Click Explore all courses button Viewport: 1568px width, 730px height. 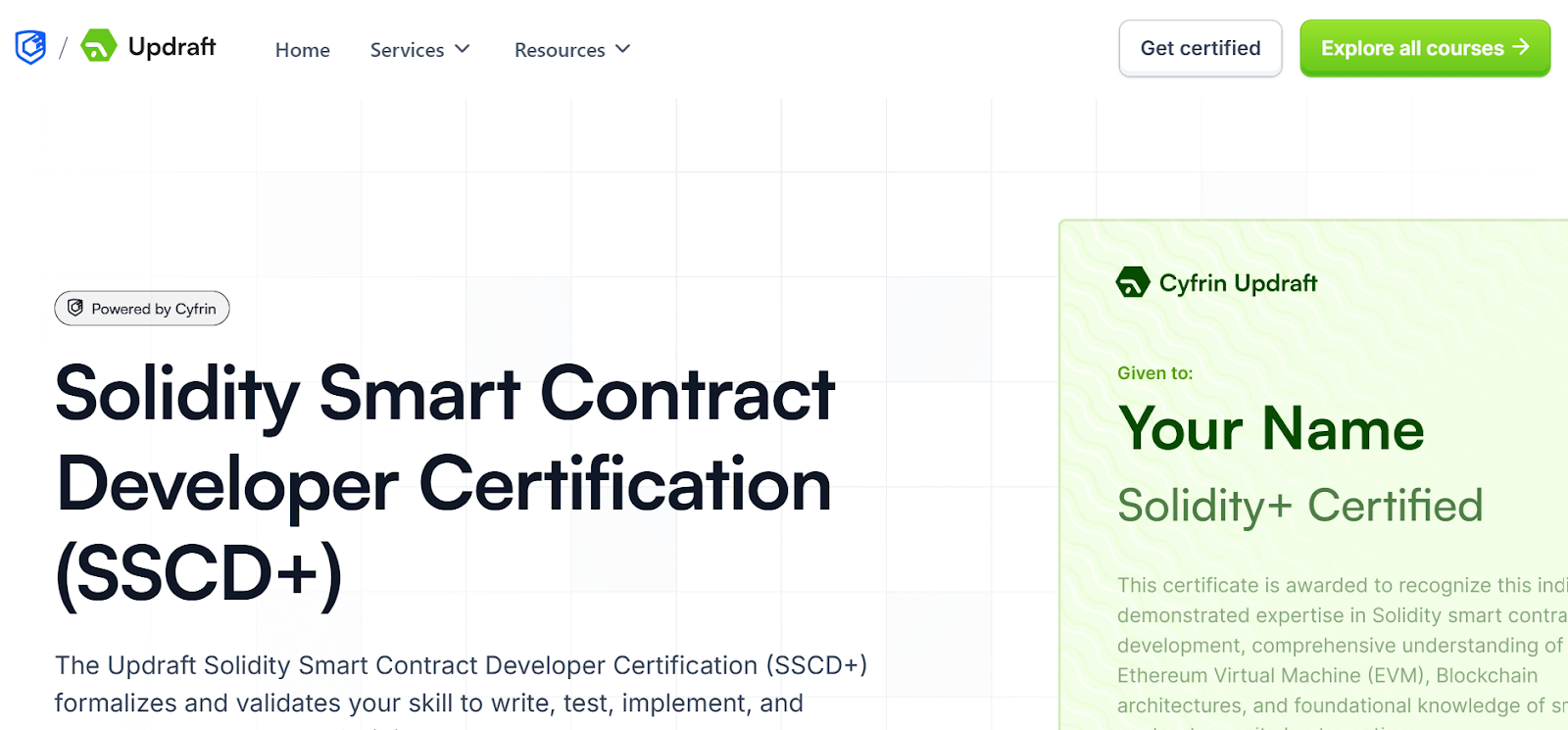point(1425,48)
